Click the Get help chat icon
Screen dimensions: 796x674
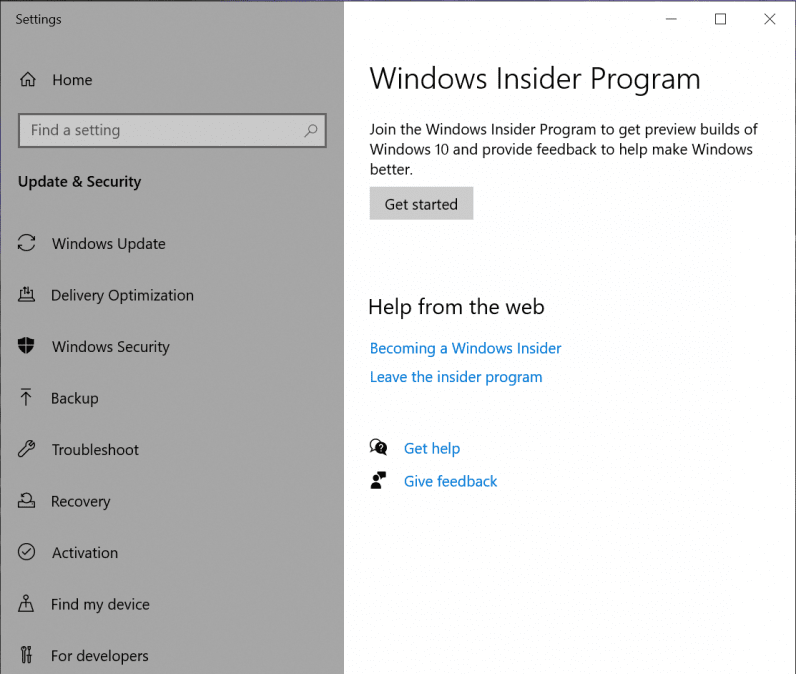point(378,447)
